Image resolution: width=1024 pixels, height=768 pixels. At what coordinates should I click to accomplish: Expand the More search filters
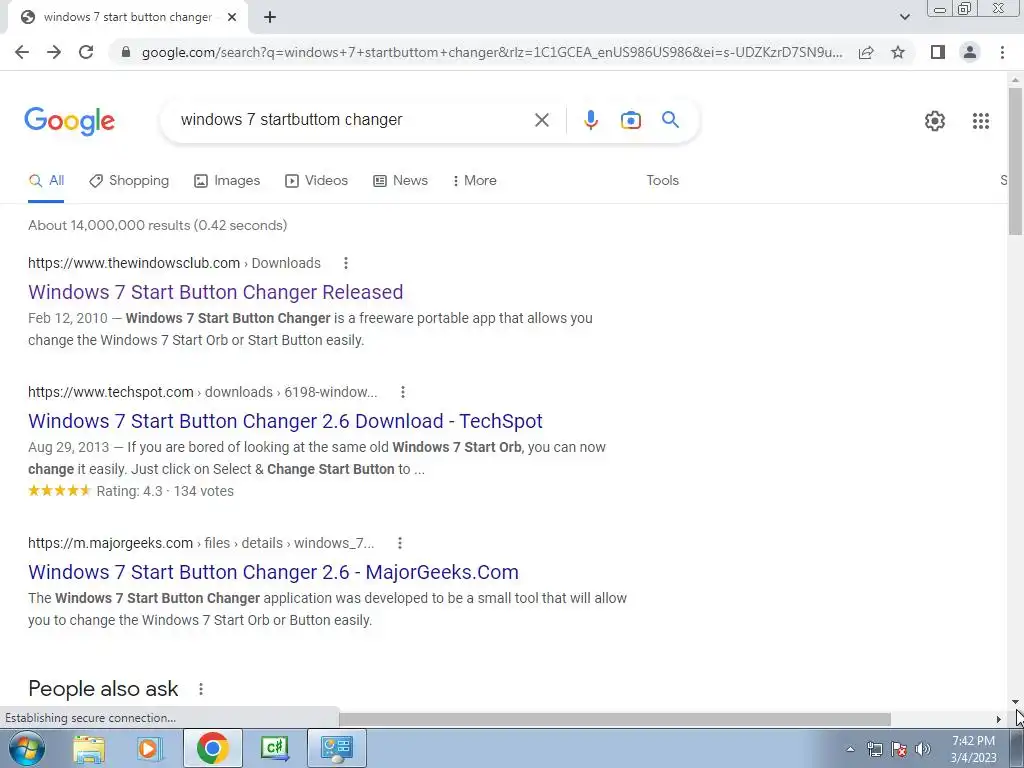click(475, 181)
